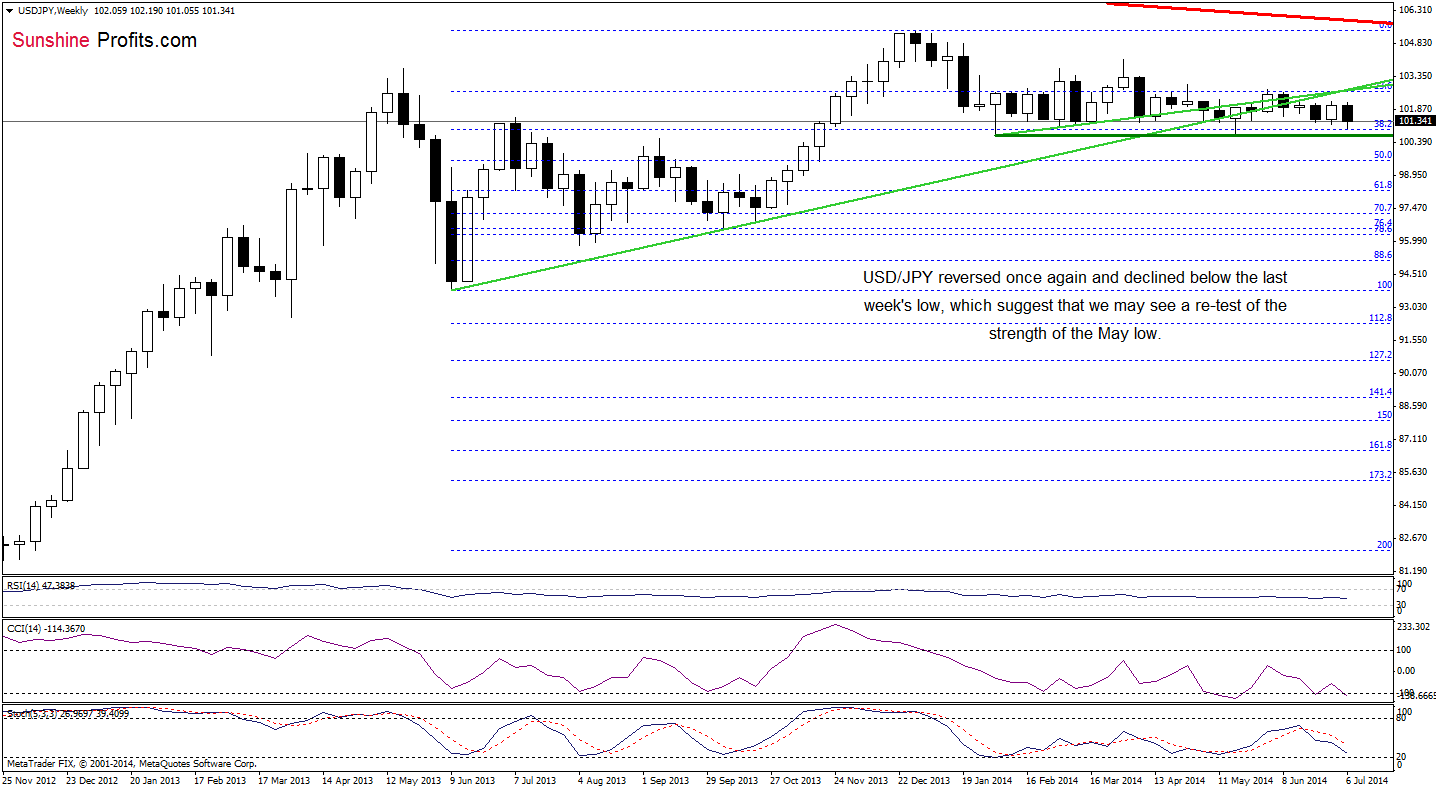The width and height of the screenshot is (1436, 789).
Task: Click the 95.990 price axis label
Action: point(1415,241)
